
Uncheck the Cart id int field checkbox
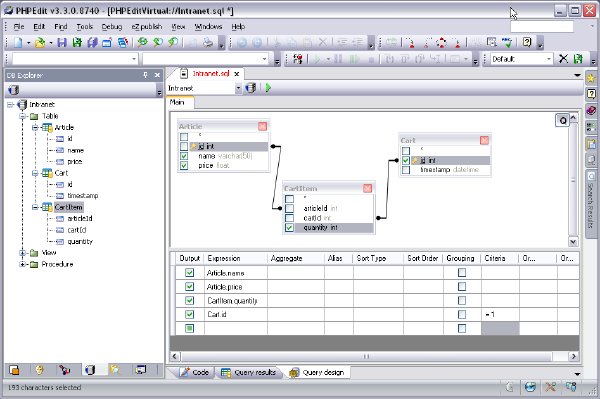(x=406, y=160)
